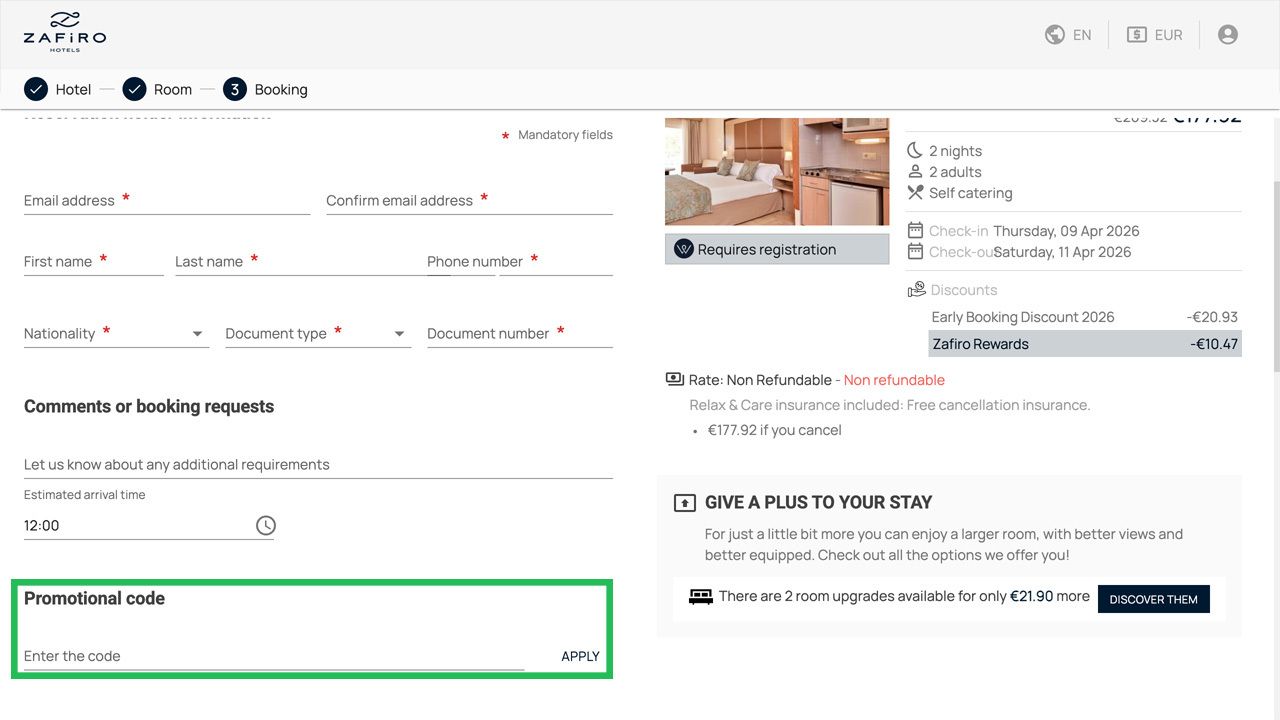
Task: Open the language selector globe icon
Action: click(x=1054, y=33)
